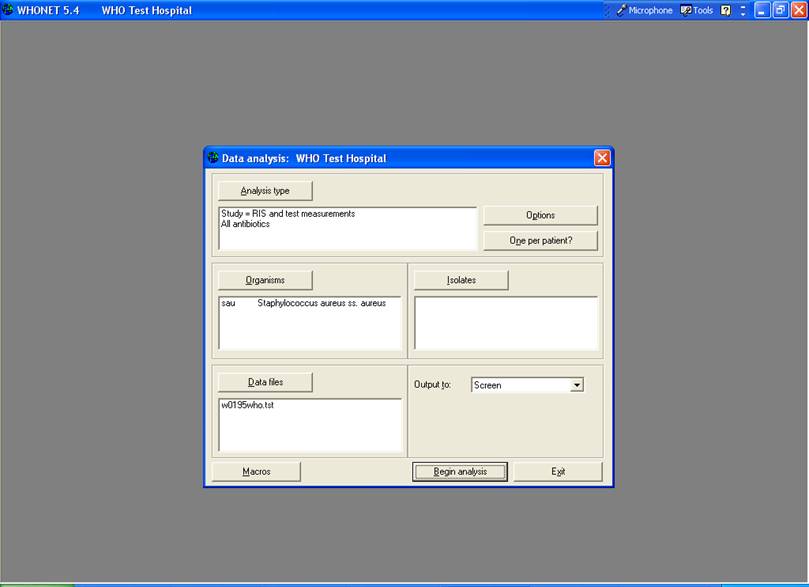This screenshot has height=587, width=809.
Task: Click the globe icon on the Data analysis dialog
Action: [213, 157]
